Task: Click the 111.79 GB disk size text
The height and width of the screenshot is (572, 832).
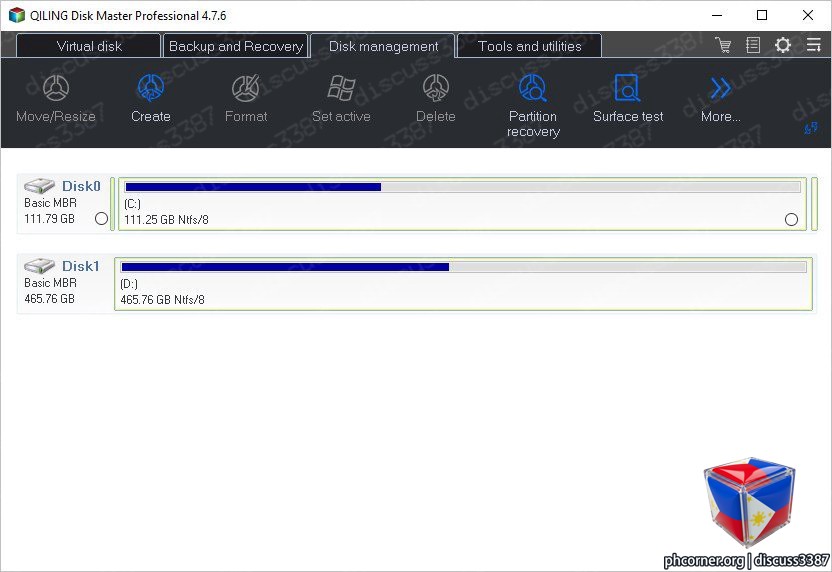Action: [49, 219]
